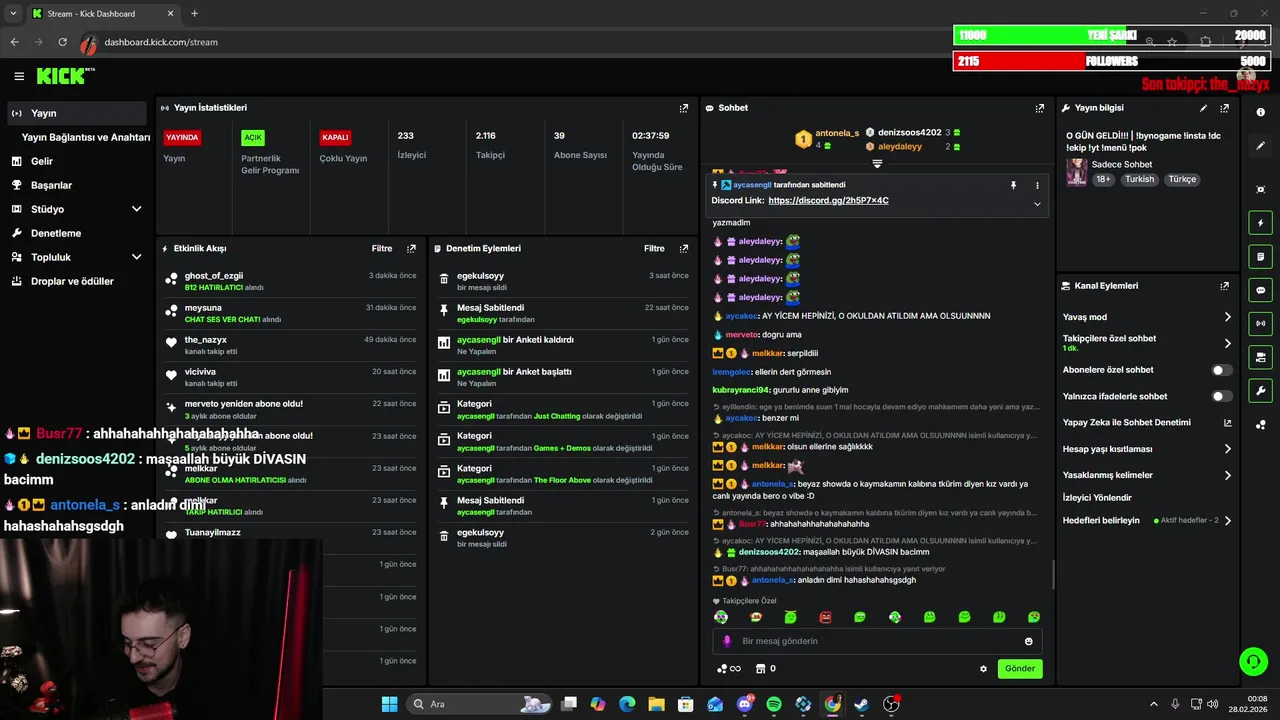Click İzleyici Yönlendir
This screenshot has height=720, width=1280.
(1097, 498)
